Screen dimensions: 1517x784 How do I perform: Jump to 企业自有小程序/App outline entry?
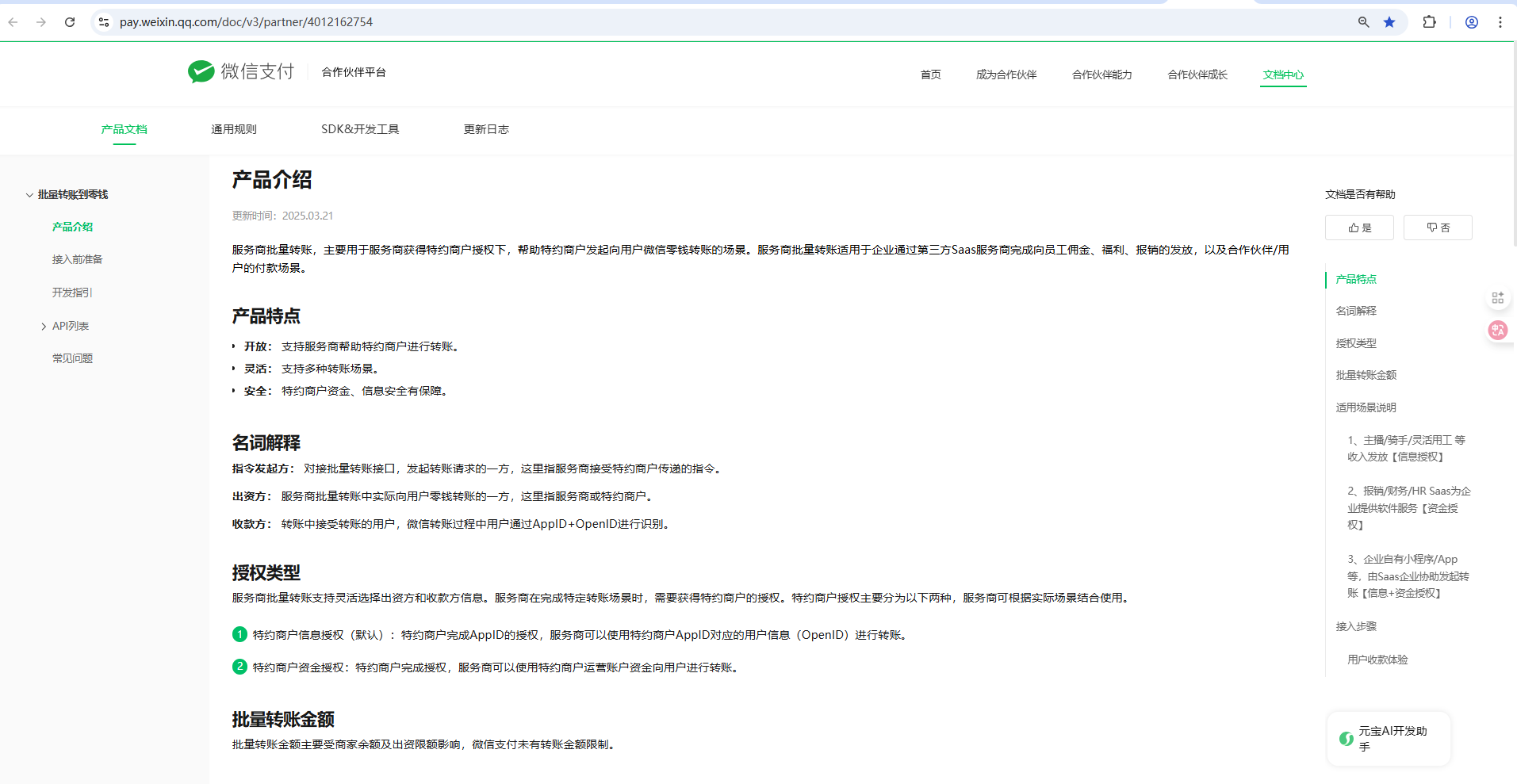click(1408, 576)
